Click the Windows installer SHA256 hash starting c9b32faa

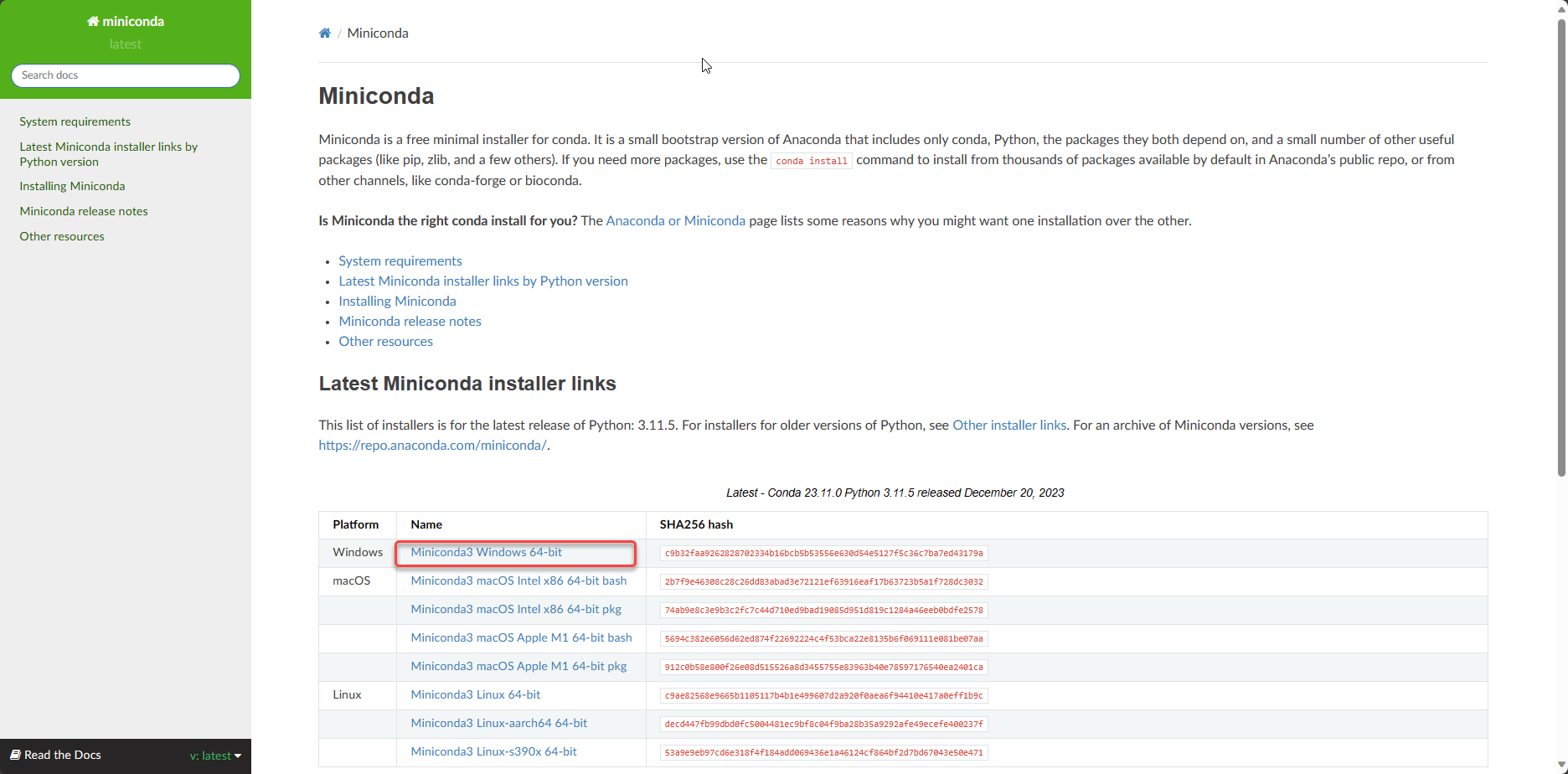pos(824,553)
